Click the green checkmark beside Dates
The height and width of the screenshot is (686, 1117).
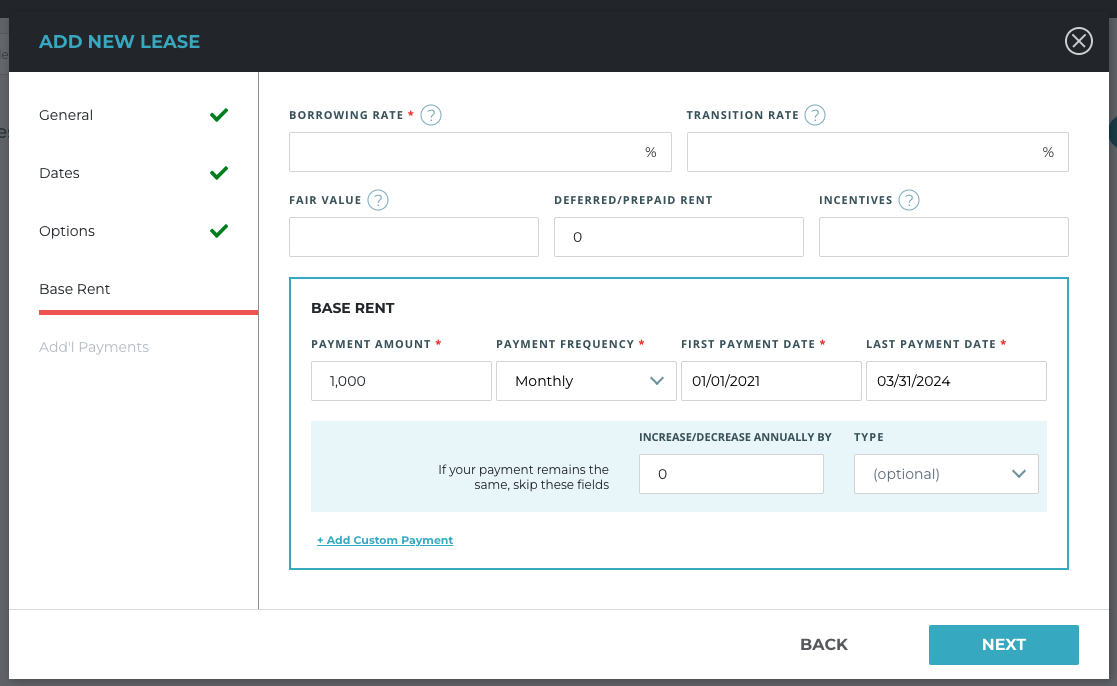(x=219, y=173)
